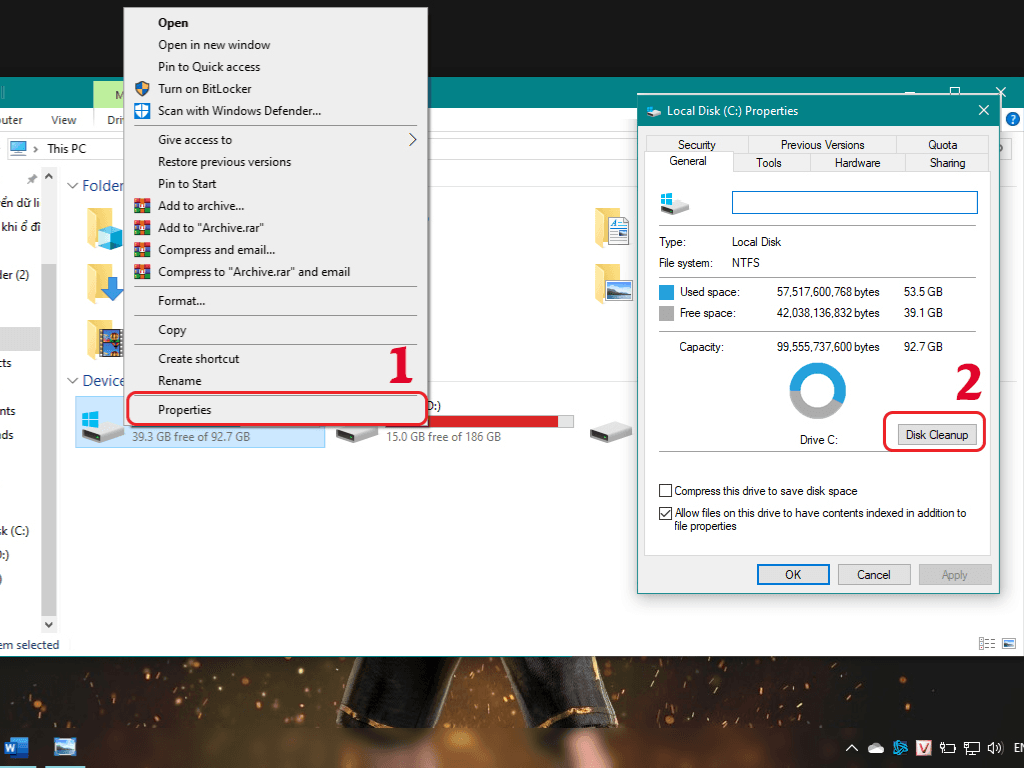
Task: Show hidden system tray icons
Action: 852,748
